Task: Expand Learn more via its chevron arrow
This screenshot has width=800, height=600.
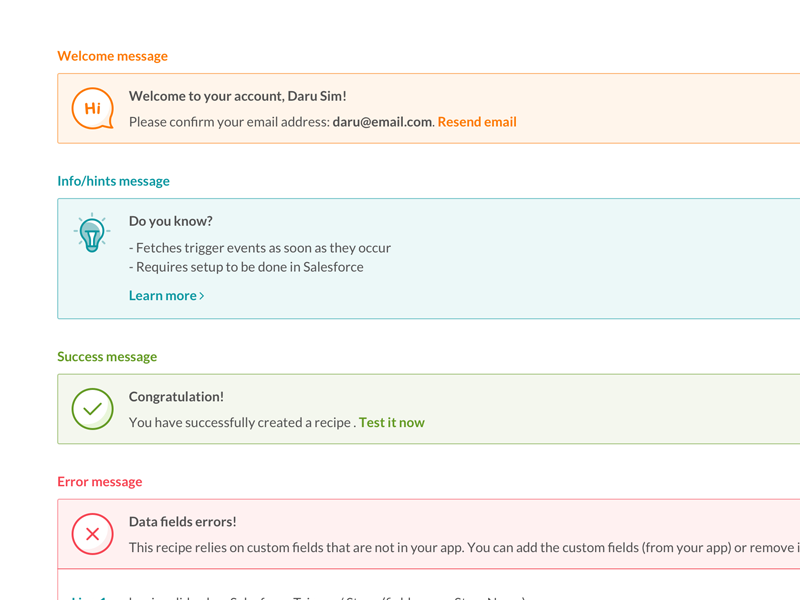Action: [x=201, y=295]
